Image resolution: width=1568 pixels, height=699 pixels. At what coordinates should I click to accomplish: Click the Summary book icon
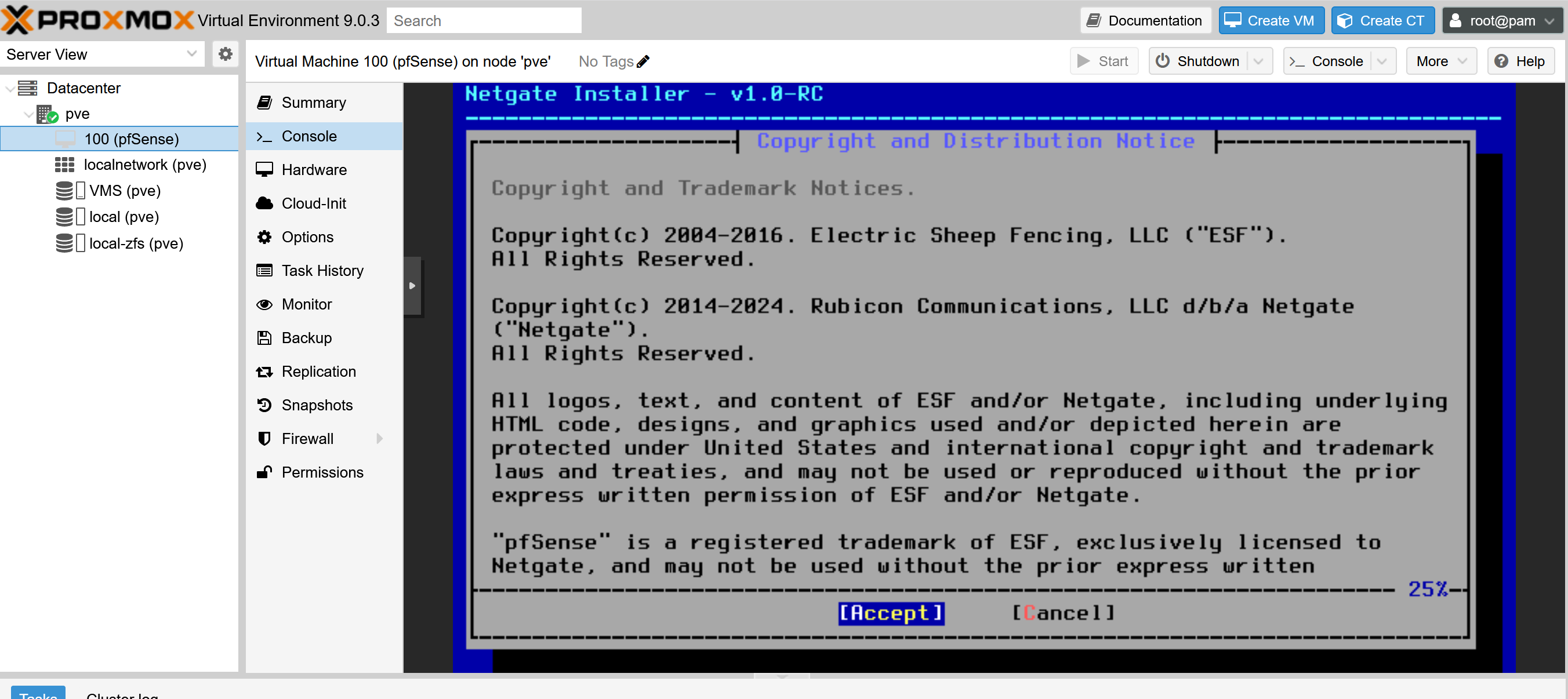pyautogui.click(x=264, y=102)
